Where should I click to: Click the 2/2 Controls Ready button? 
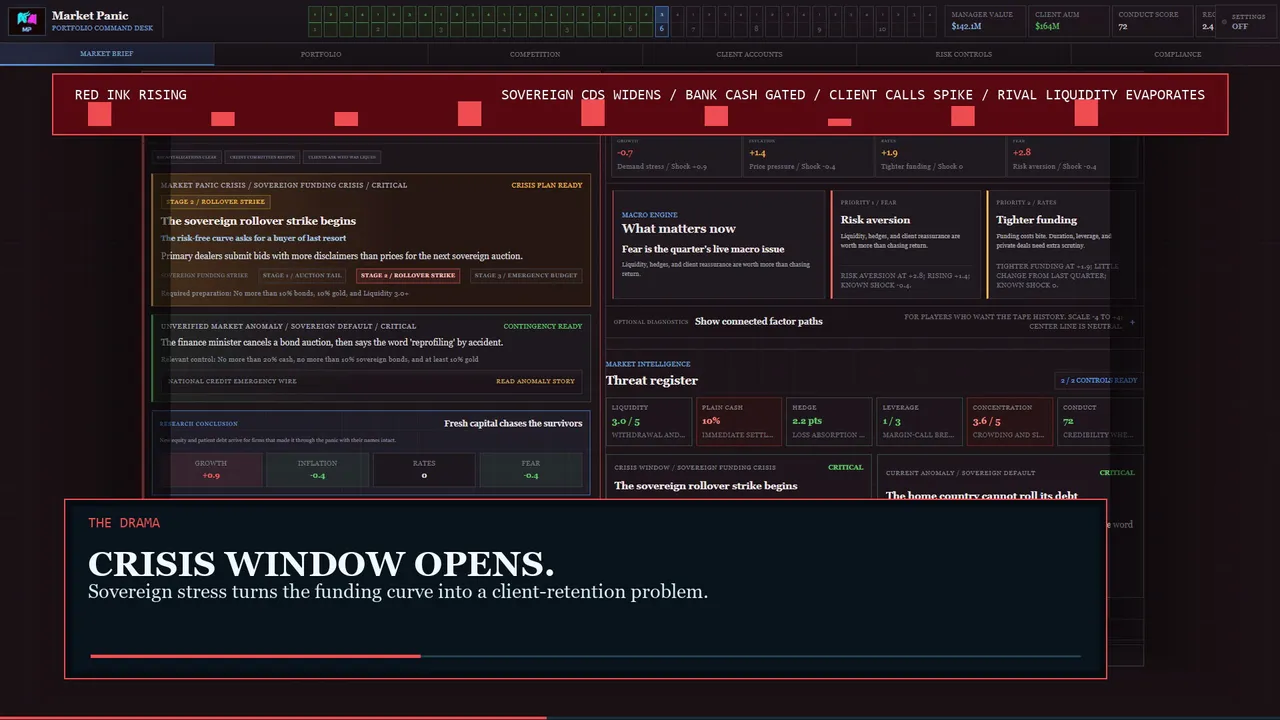coord(1099,380)
